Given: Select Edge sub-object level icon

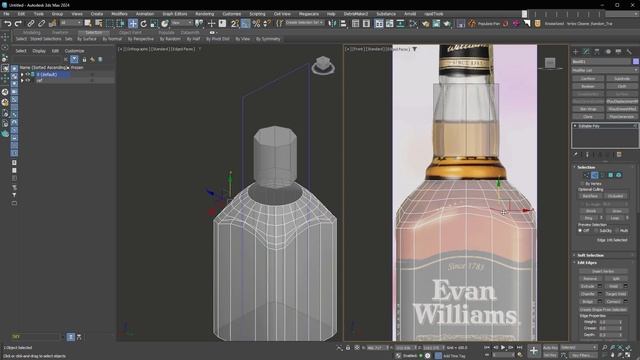Looking at the screenshot, I should [595, 175].
